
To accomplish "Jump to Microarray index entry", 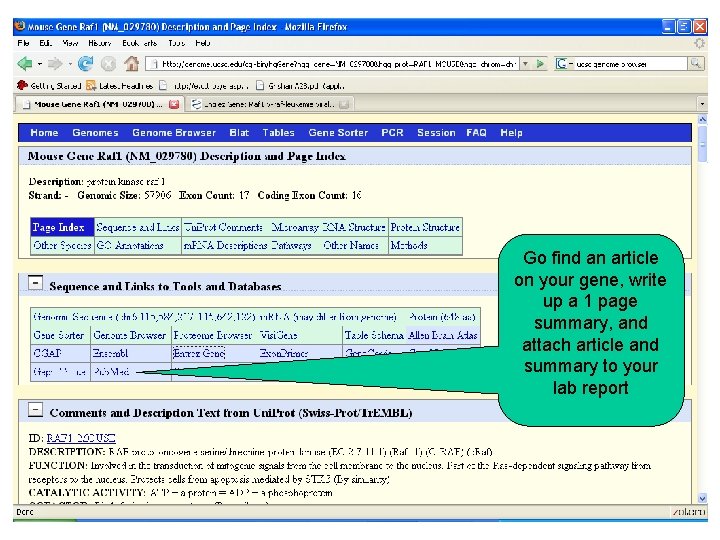I will point(295,227).
